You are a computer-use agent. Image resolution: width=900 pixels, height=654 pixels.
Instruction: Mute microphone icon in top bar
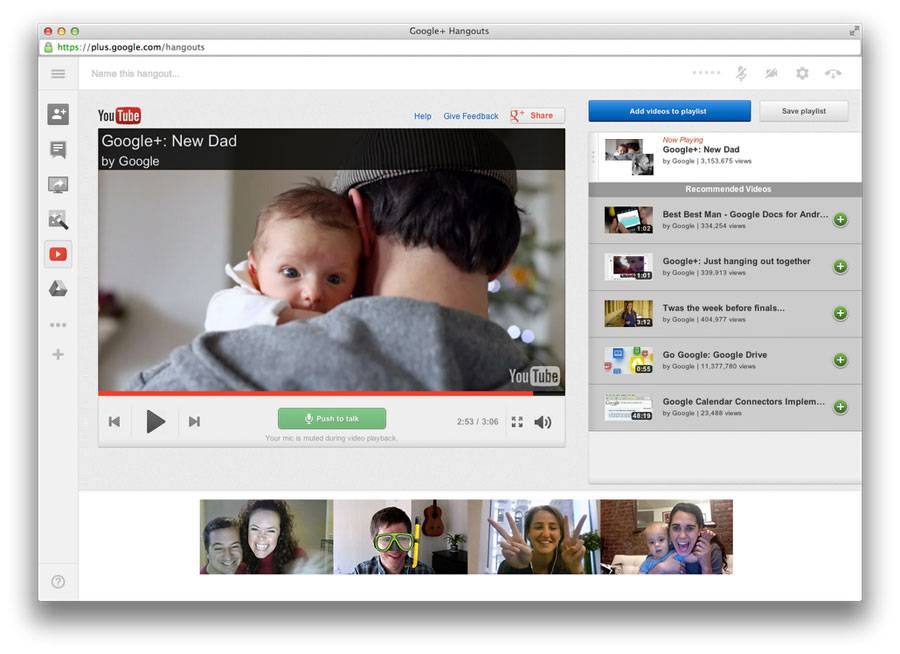coord(741,73)
